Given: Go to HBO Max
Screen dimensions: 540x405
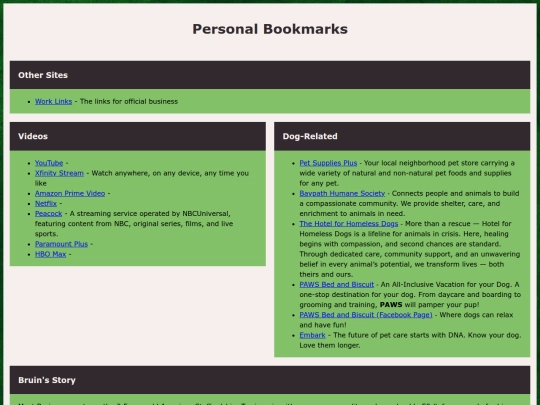Looking at the screenshot, I should 50,254.
